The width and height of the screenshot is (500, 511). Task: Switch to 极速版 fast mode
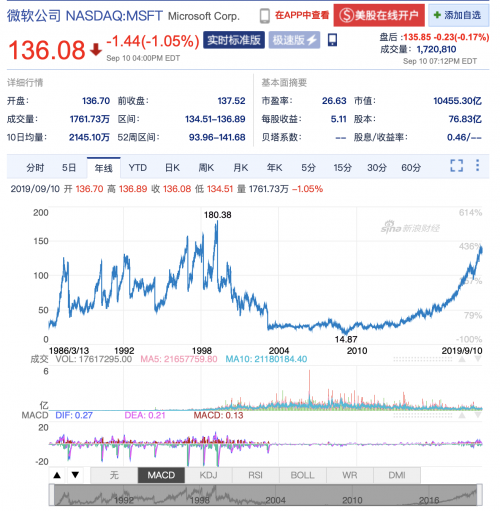tap(294, 40)
